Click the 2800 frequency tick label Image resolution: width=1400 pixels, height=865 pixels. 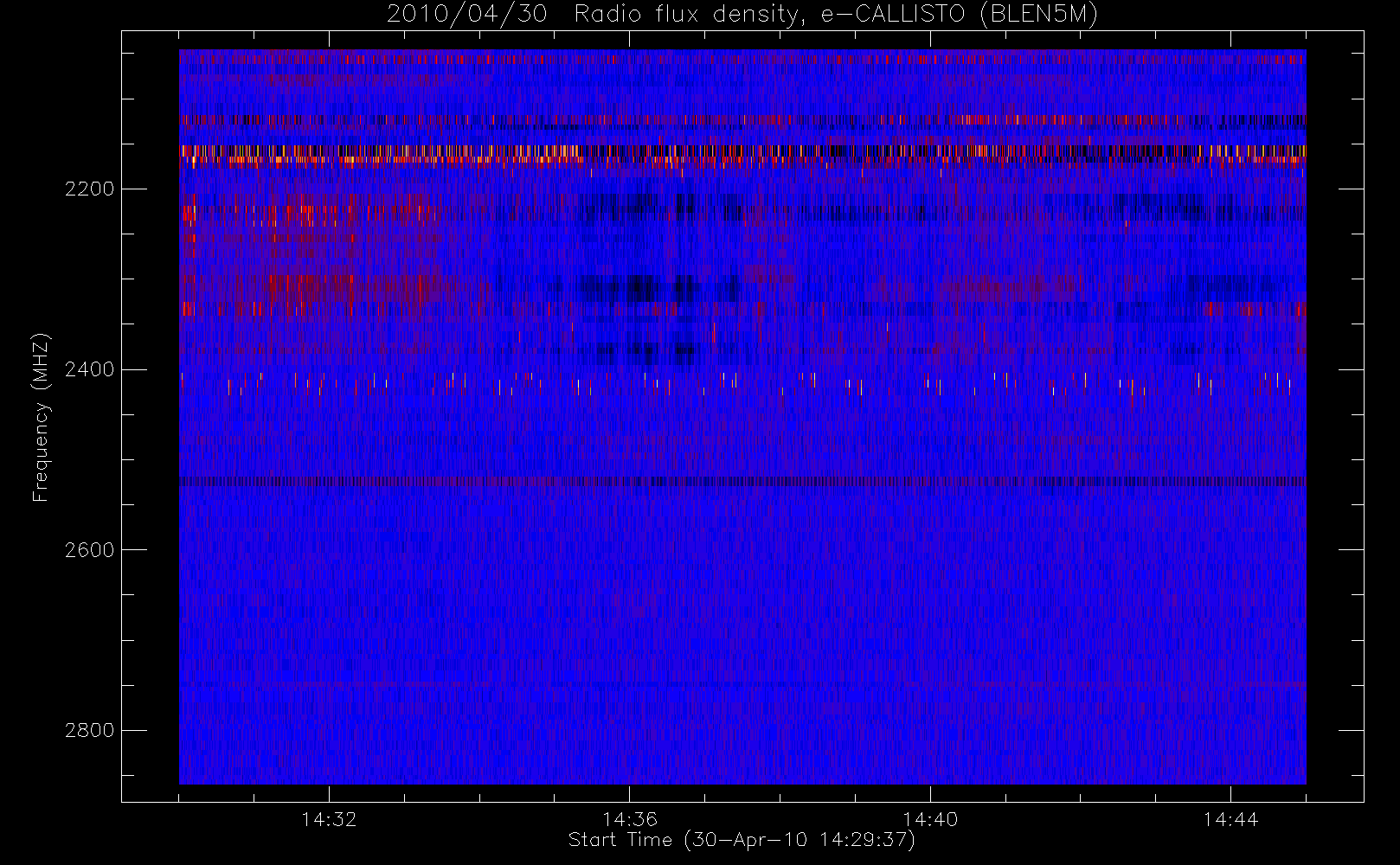pyautogui.click(x=89, y=731)
